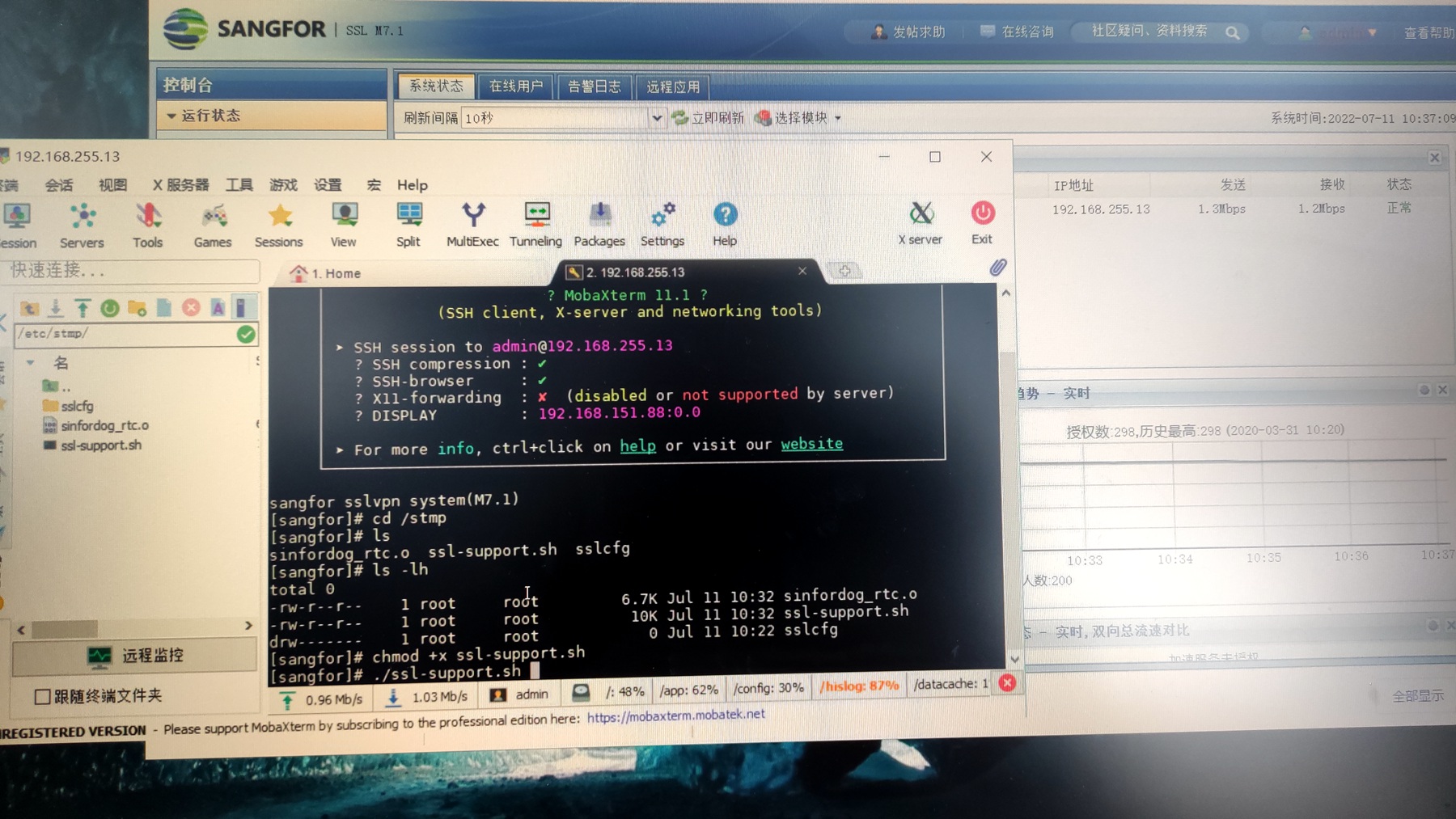Enable the 跟随终端文件夹 checkbox
Image resolution: width=1456 pixels, height=819 pixels.
(x=43, y=696)
